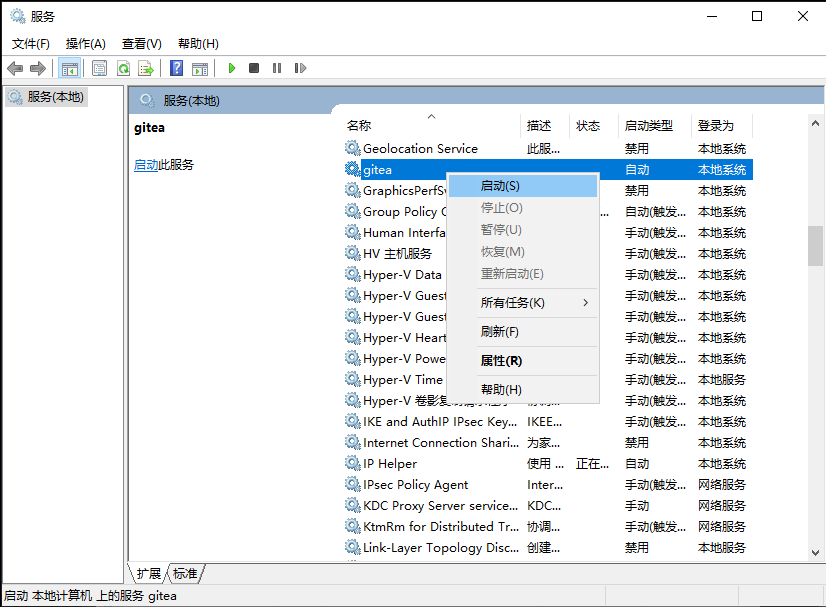This screenshot has width=826, height=607.
Task: Switch to the 扩展 tab
Action: [149, 573]
